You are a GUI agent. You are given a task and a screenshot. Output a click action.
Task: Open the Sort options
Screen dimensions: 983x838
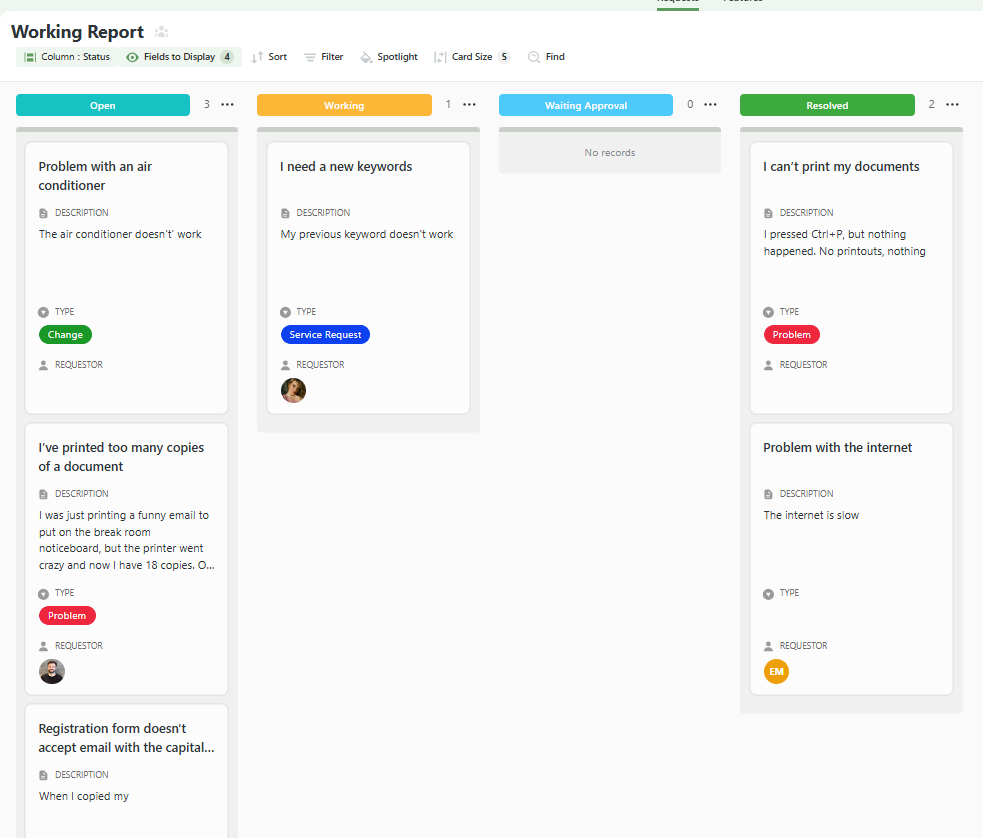[269, 57]
